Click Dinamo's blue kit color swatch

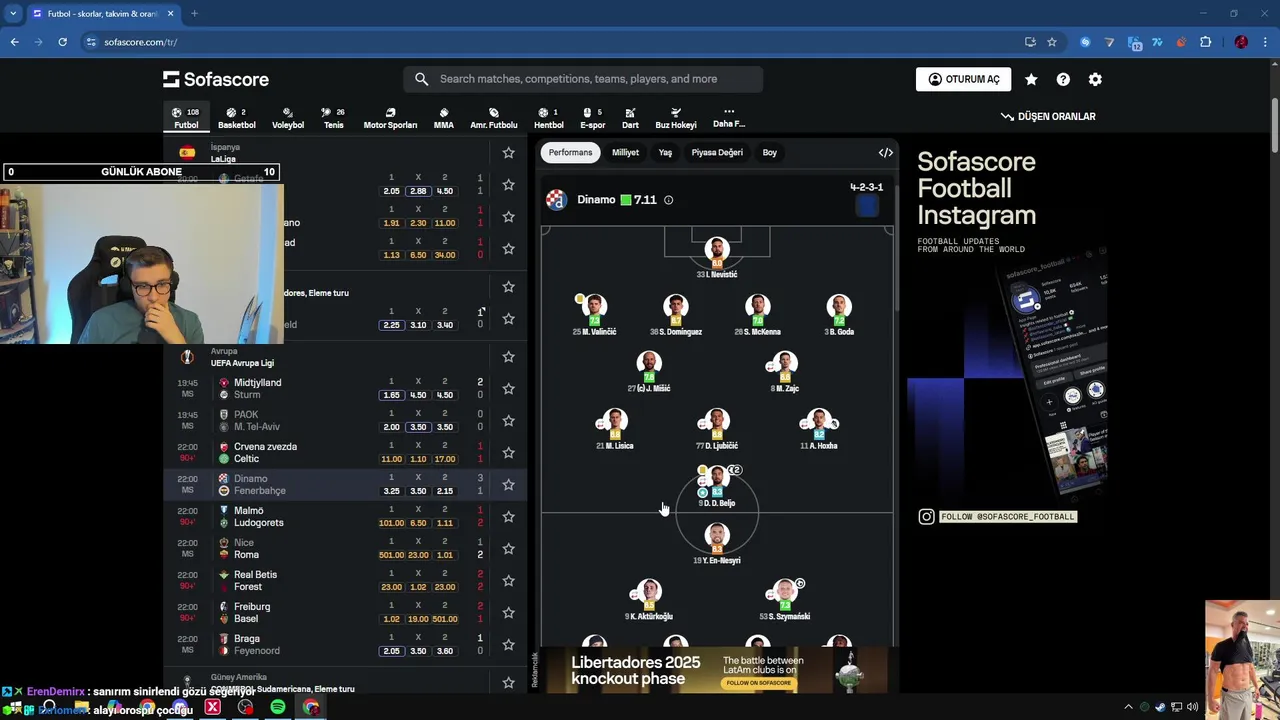point(867,205)
